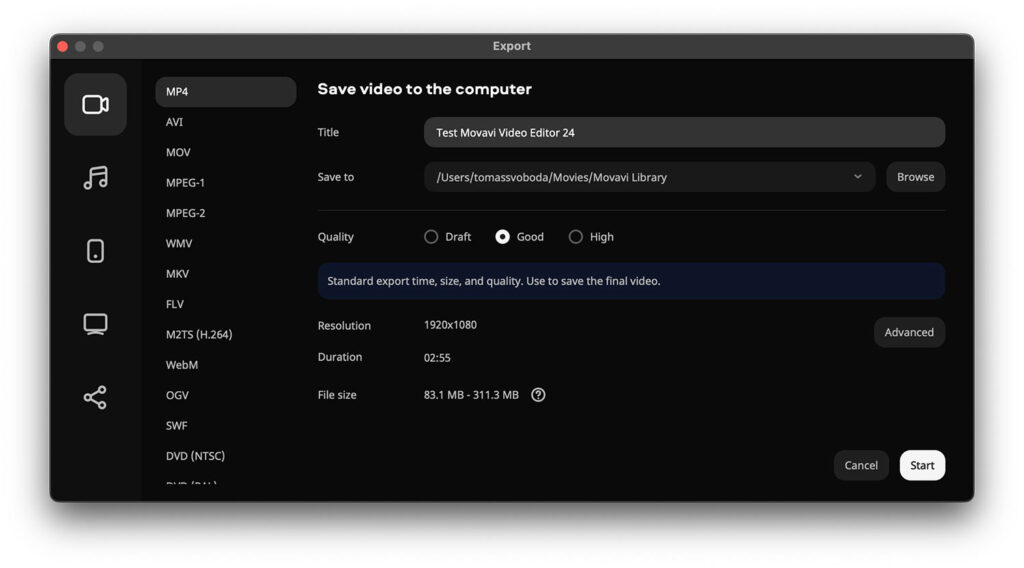Expand the Save to path dropdown arrow

click(x=857, y=177)
